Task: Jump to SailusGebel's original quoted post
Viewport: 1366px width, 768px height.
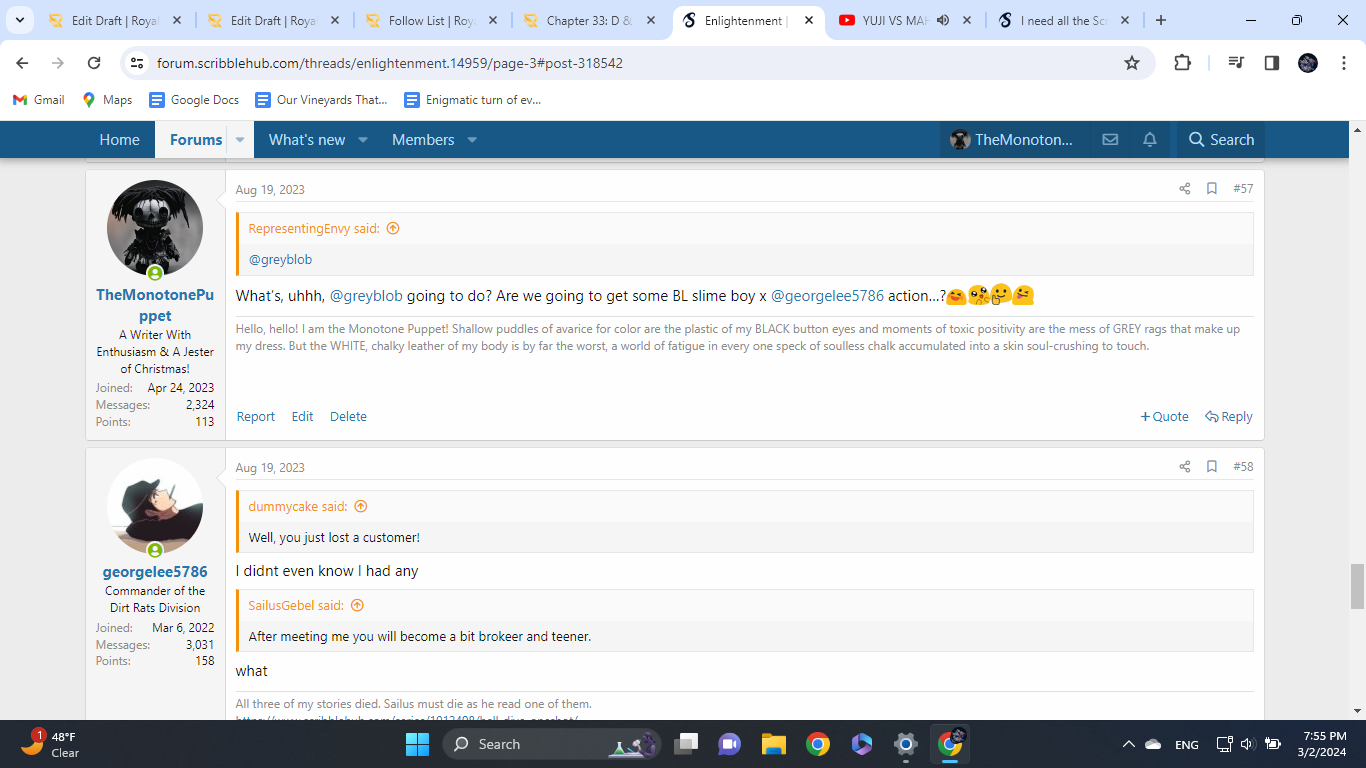Action: (x=357, y=605)
